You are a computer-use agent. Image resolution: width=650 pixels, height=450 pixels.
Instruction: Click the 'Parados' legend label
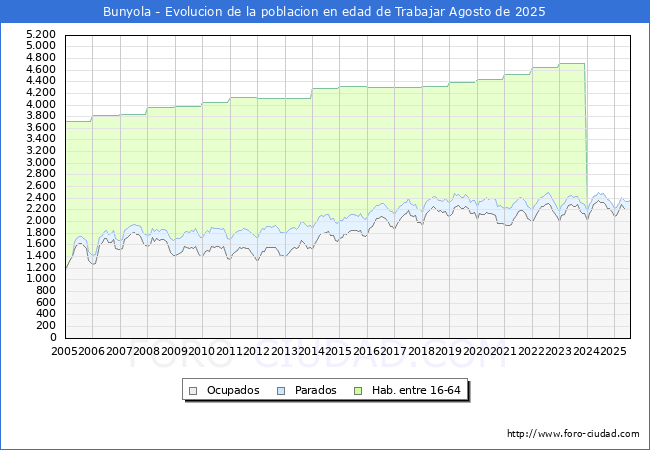[x=315, y=390]
